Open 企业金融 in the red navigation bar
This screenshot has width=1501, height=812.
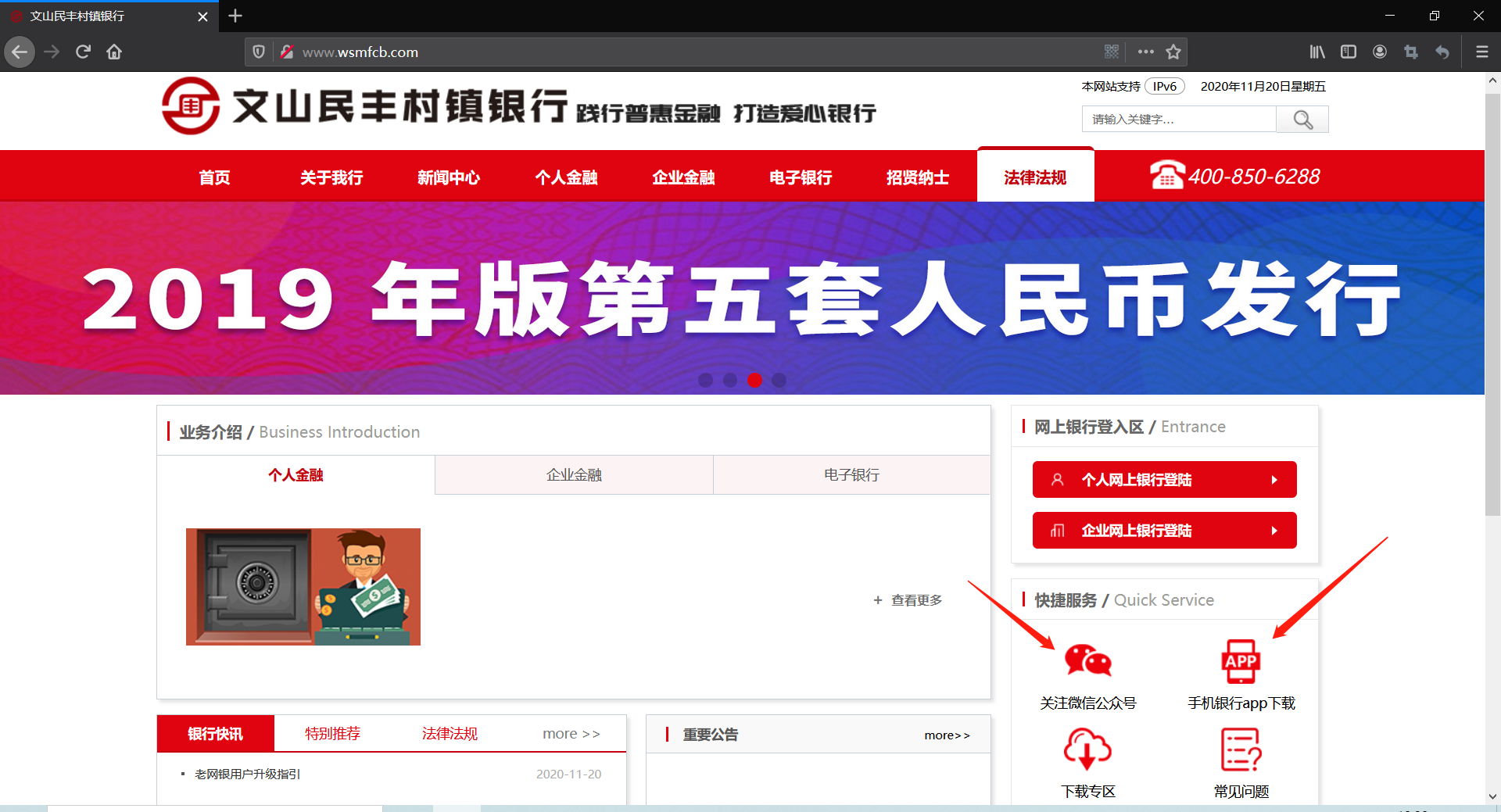tap(683, 177)
